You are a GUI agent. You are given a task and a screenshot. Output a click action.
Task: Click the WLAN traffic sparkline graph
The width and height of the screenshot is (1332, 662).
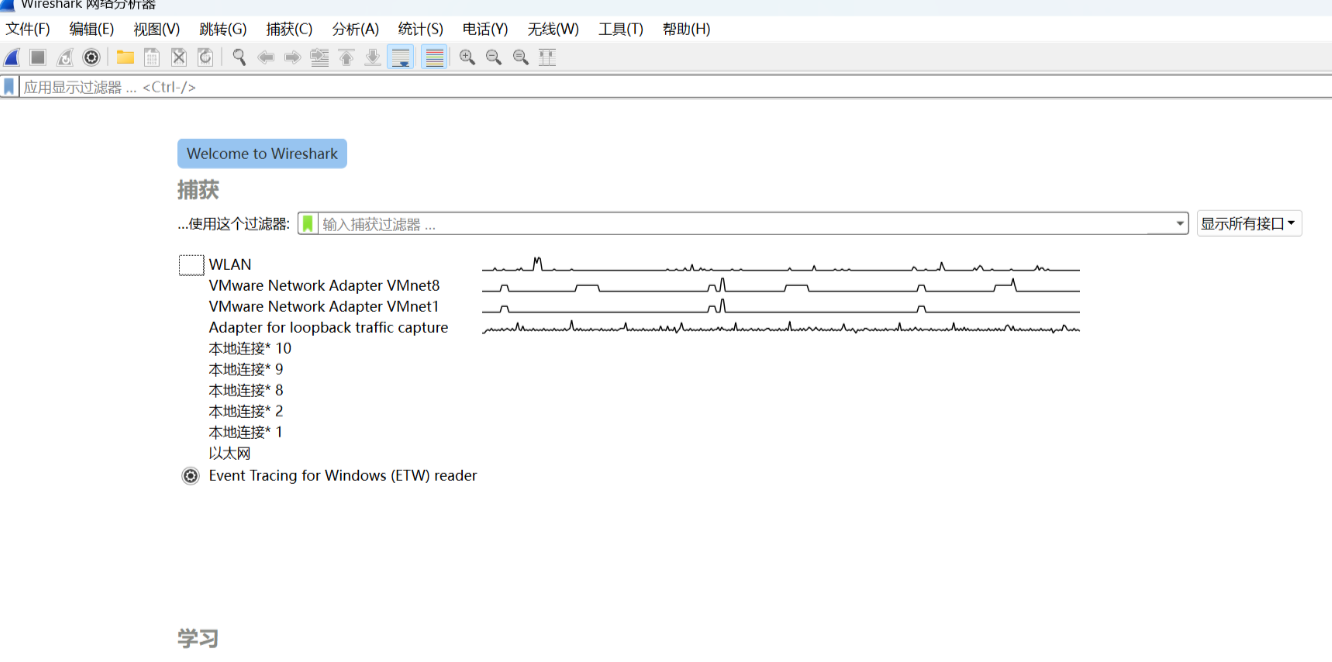pos(781,265)
